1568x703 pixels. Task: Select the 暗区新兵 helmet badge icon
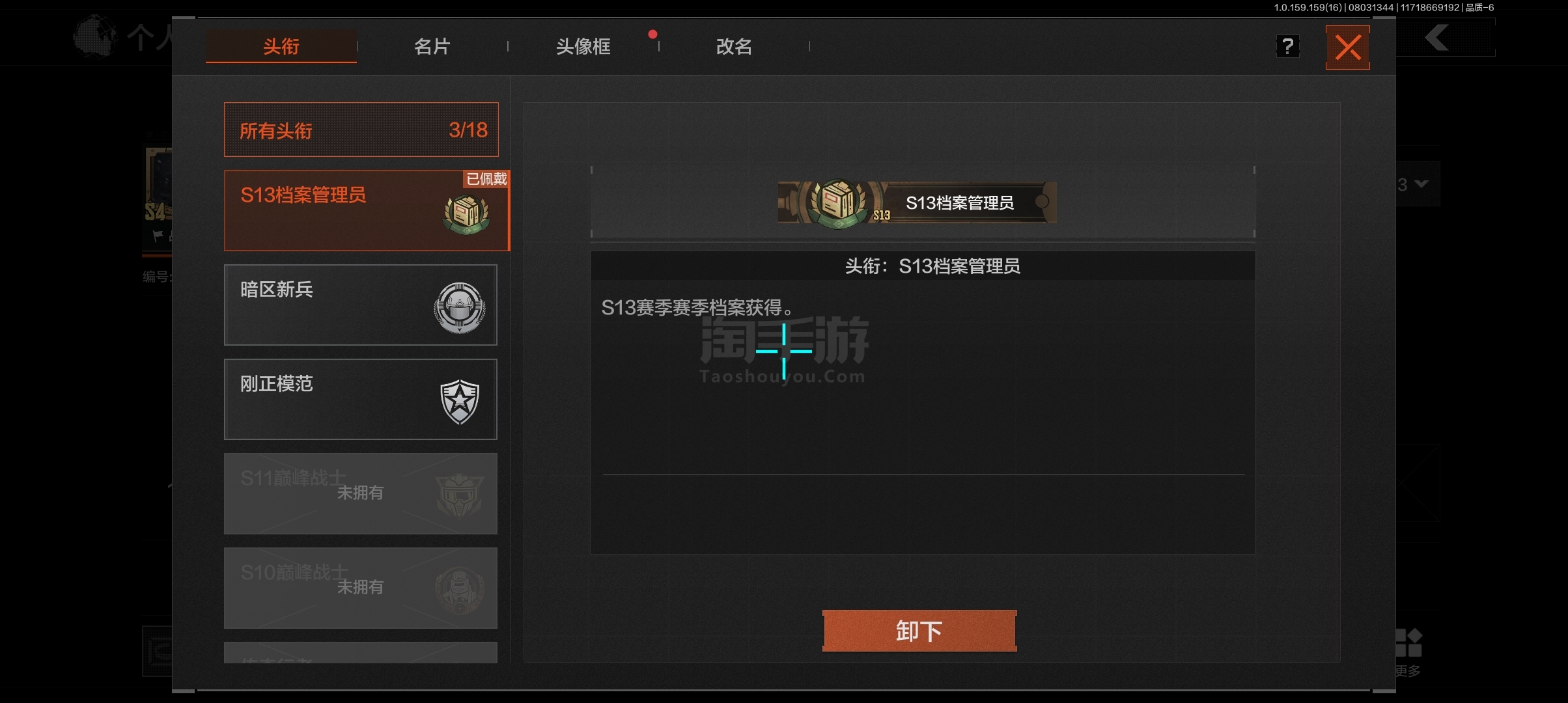point(460,307)
